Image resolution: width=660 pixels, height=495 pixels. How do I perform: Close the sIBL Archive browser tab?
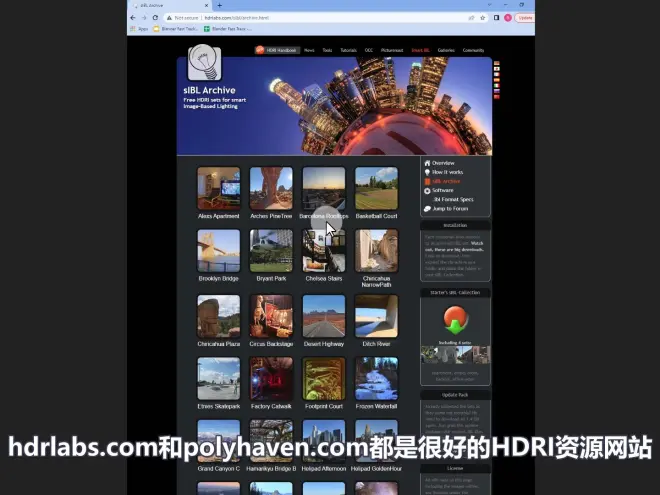(x=206, y=5)
